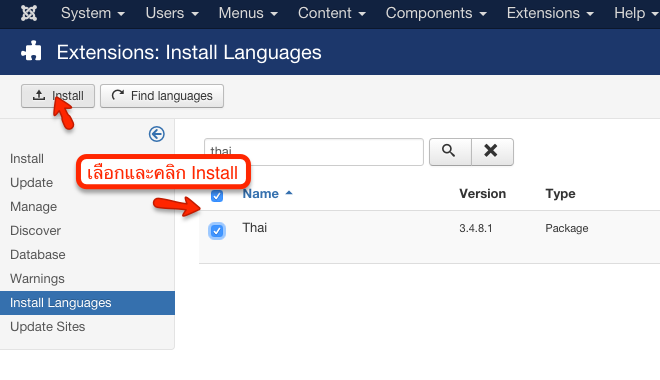Click the puzzle piece extensions icon
The width and height of the screenshot is (660, 380).
pyautogui.click(x=32, y=51)
